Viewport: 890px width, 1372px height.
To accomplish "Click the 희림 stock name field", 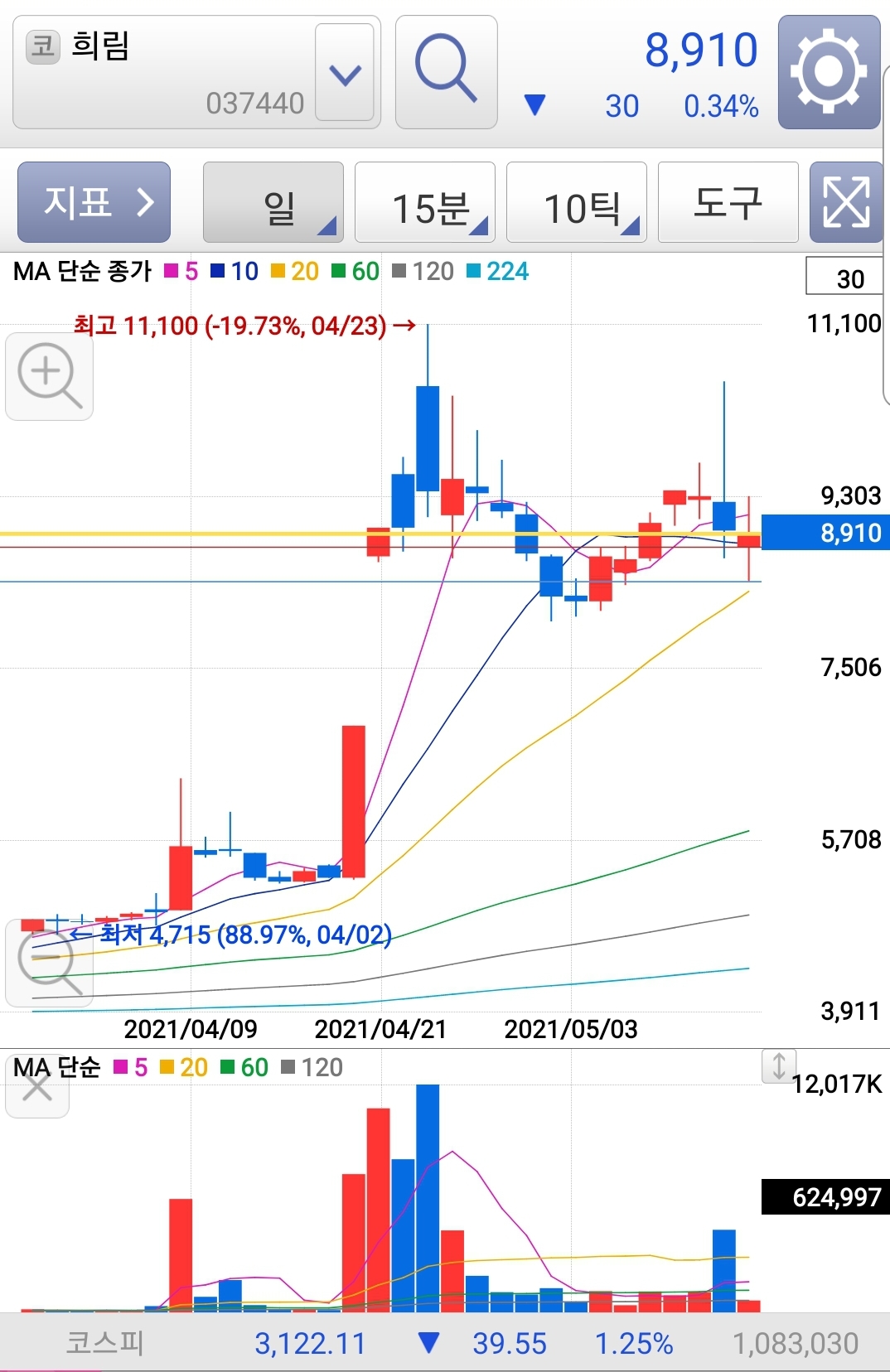I will point(196,72).
